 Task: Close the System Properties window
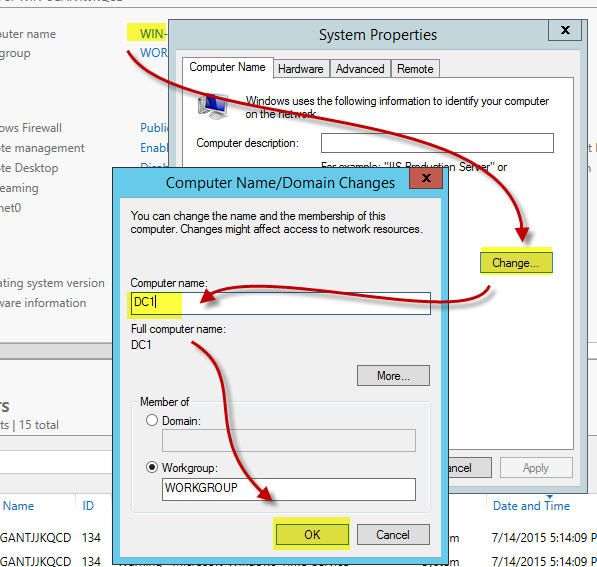[x=565, y=30]
